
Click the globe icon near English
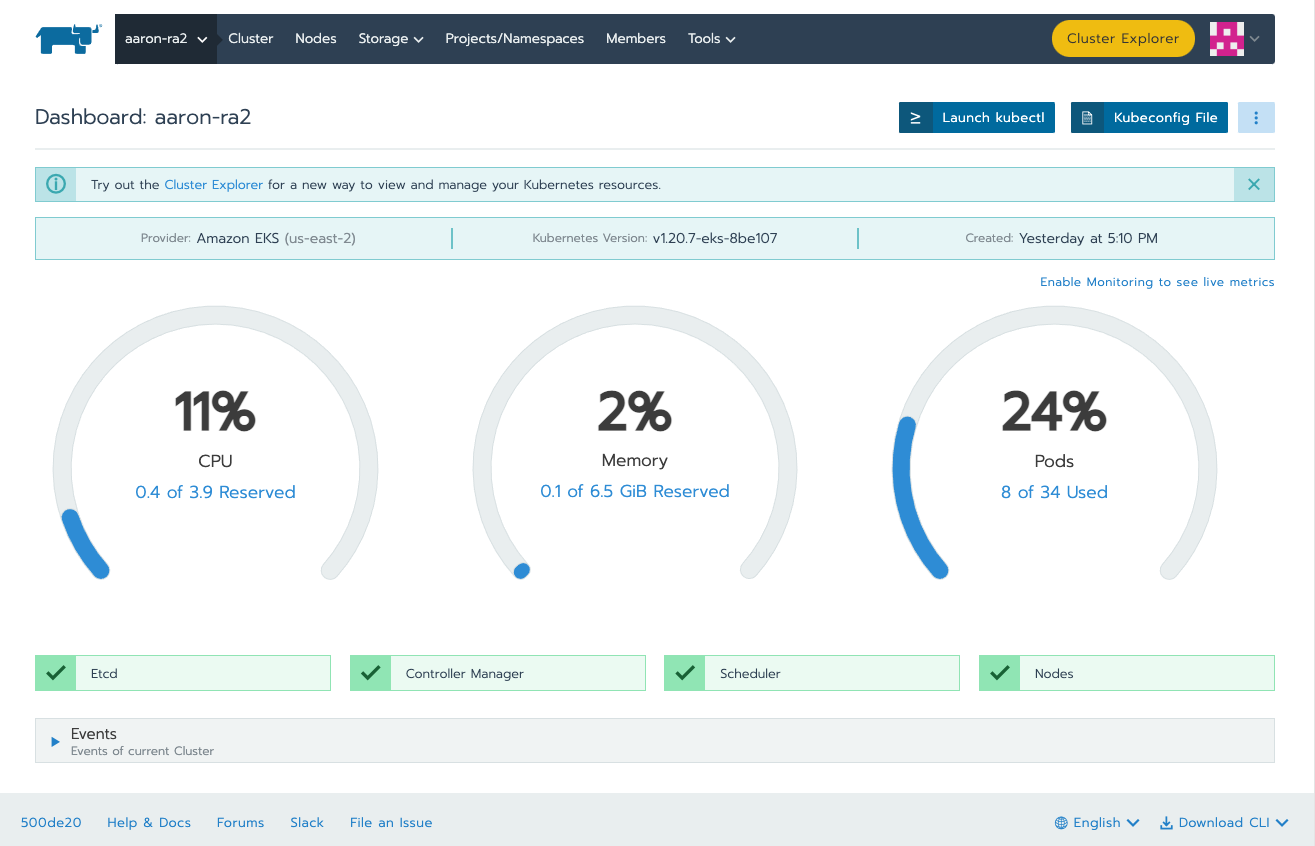(x=1062, y=822)
